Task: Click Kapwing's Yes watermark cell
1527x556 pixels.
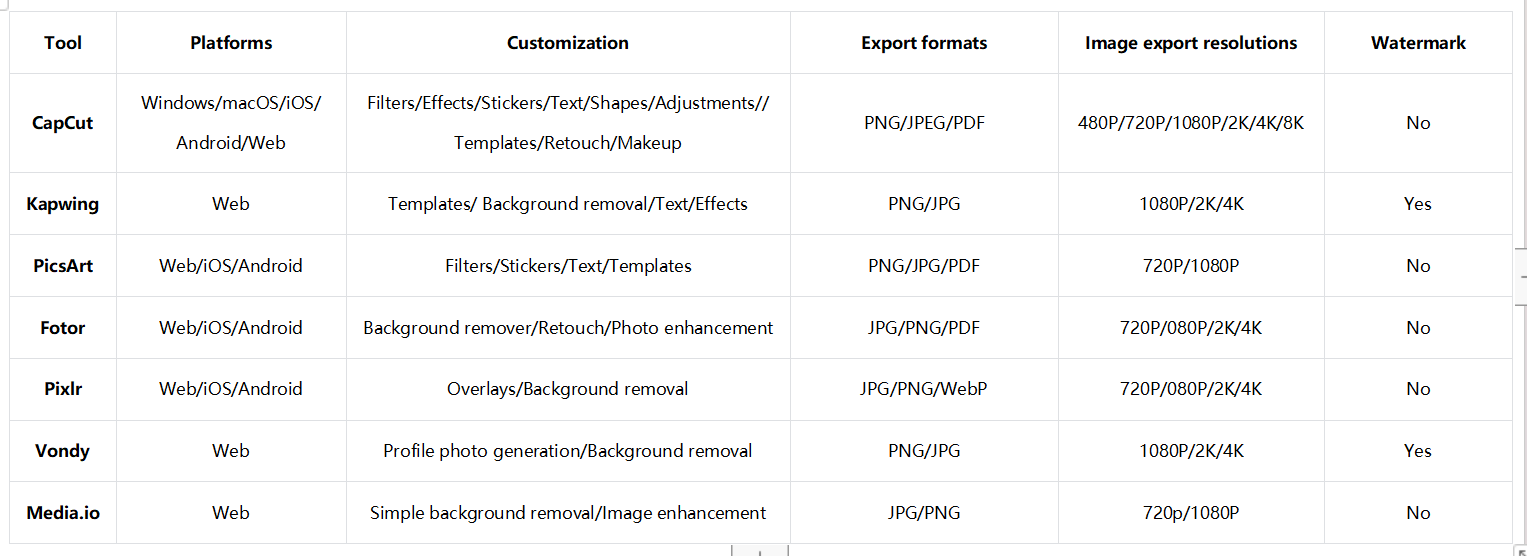Action: 1418,204
